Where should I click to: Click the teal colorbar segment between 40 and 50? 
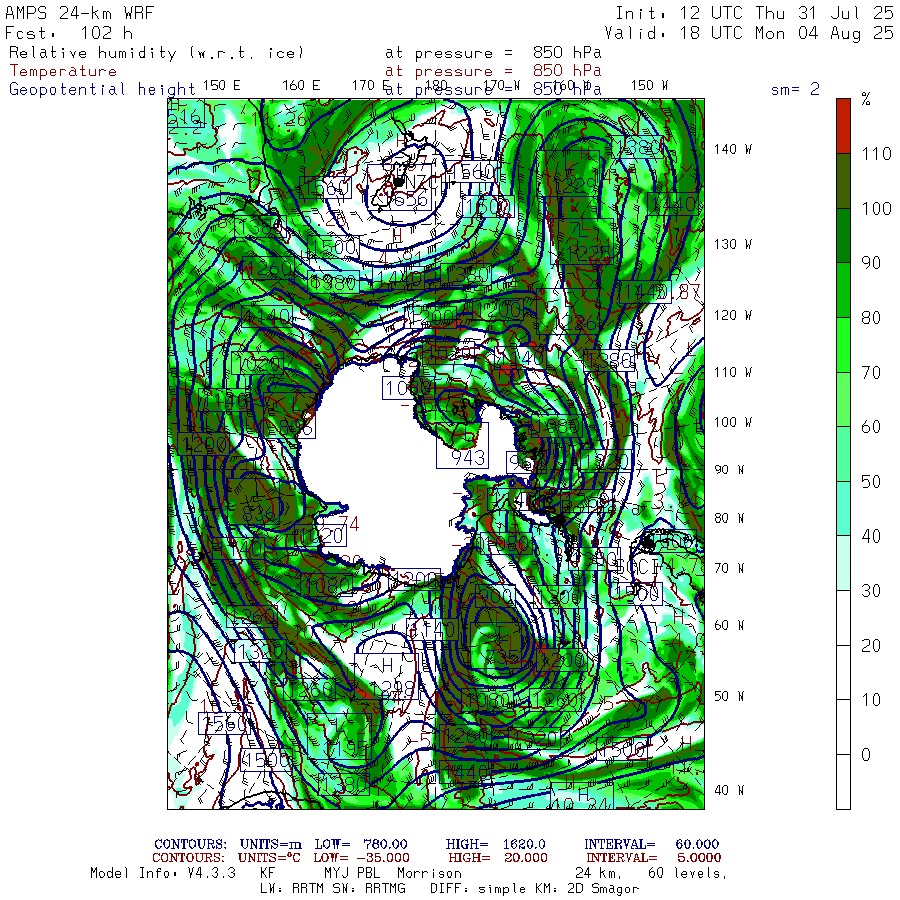click(x=843, y=509)
